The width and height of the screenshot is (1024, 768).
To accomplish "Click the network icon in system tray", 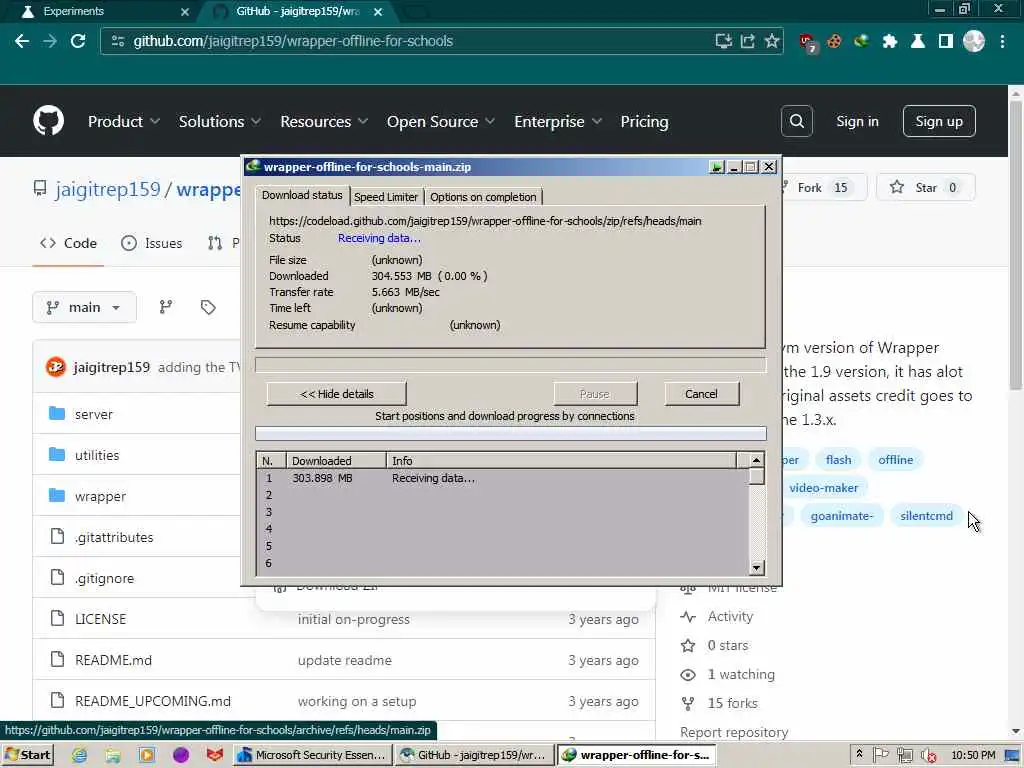I will [x=904, y=755].
